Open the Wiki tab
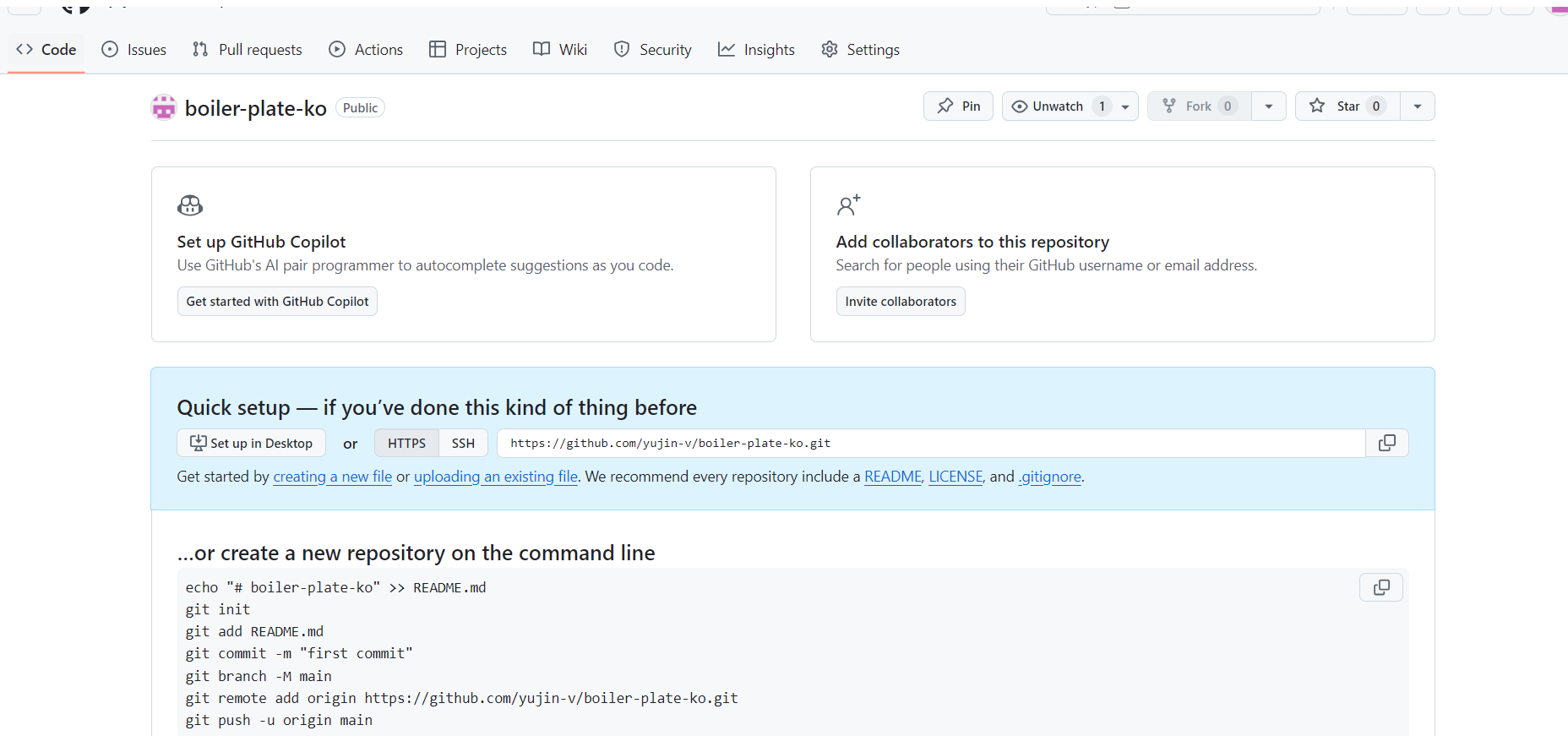The width and height of the screenshot is (1568, 736). pyautogui.click(x=560, y=50)
